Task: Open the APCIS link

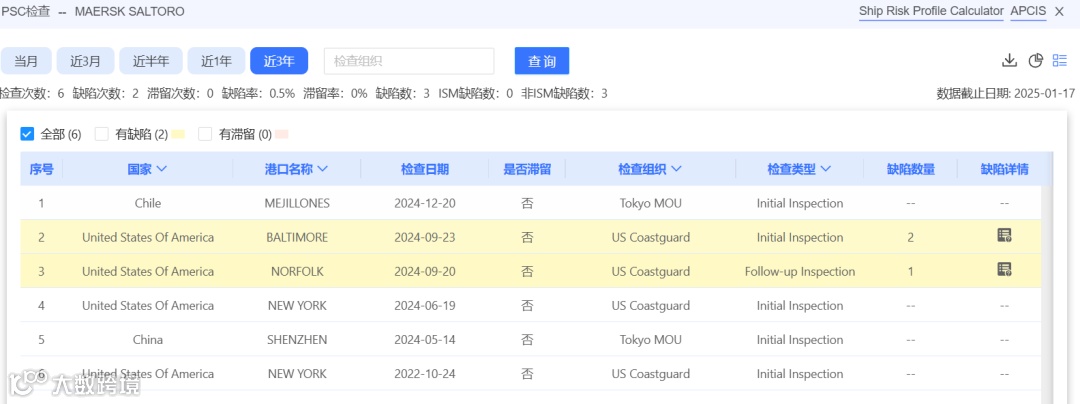Action: 1028,11
